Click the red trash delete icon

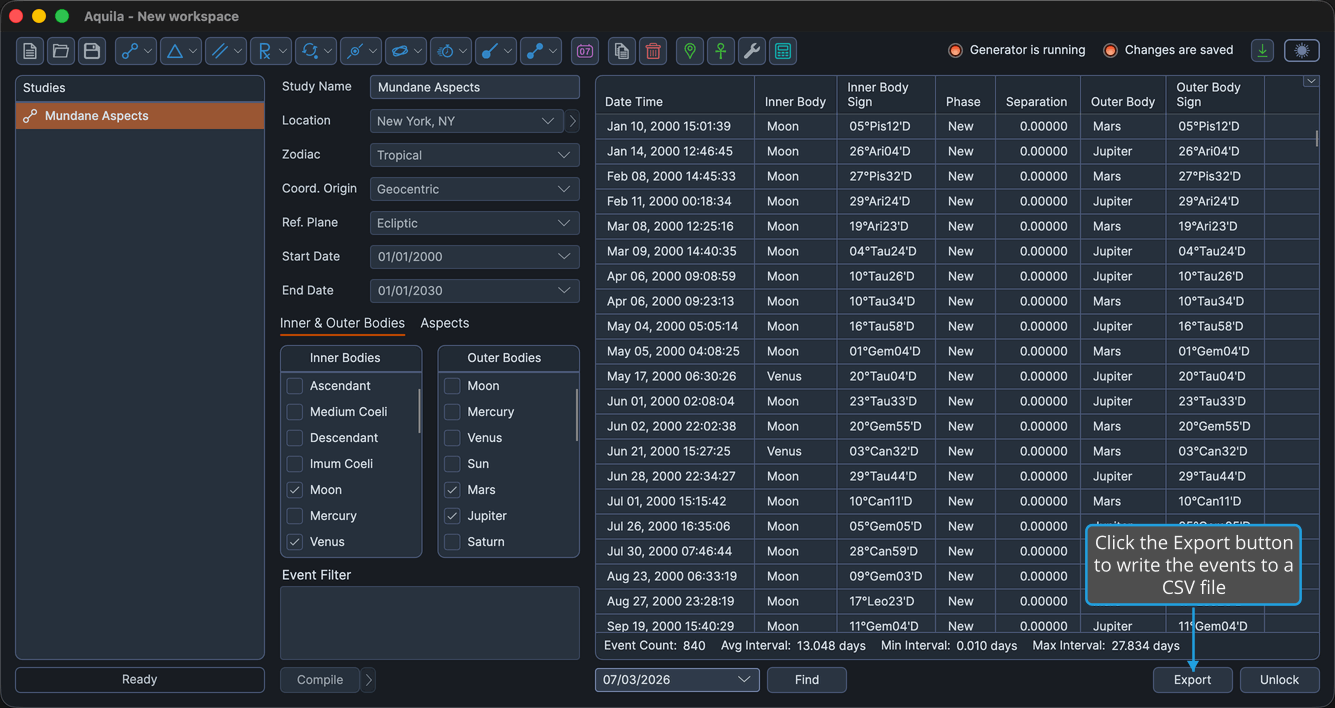(653, 51)
